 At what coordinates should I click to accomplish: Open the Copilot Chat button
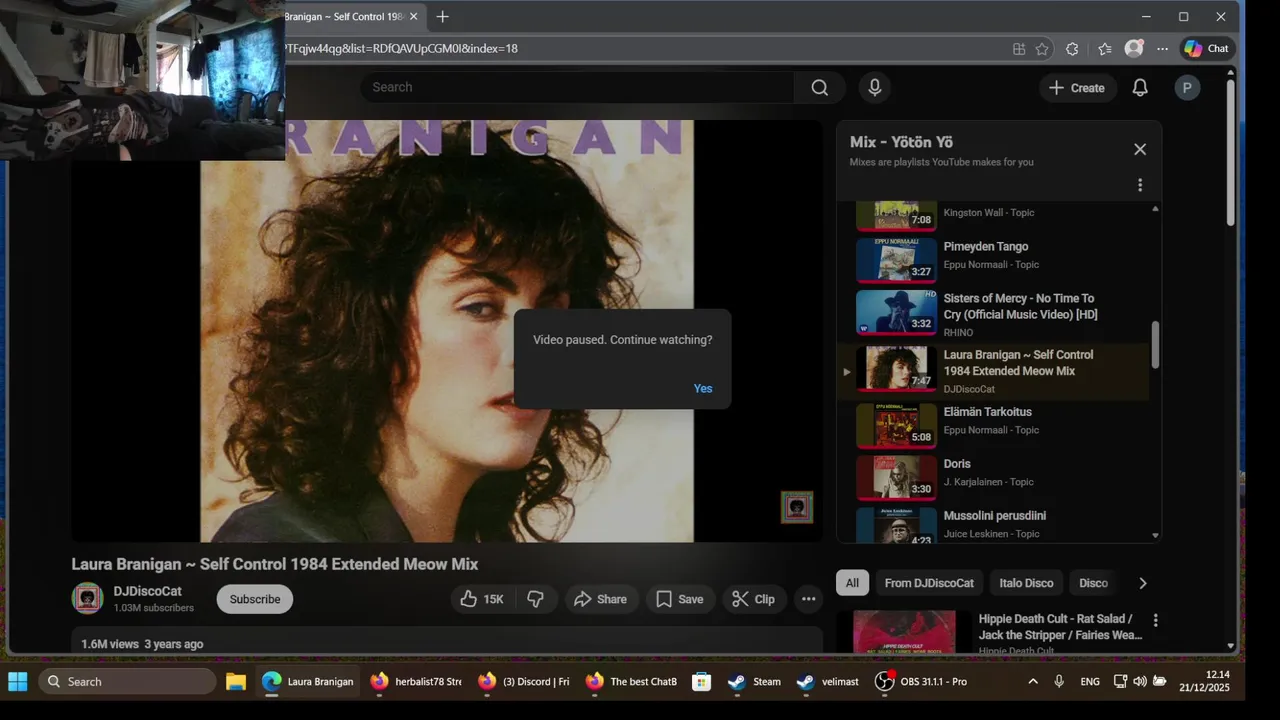coord(1207,48)
